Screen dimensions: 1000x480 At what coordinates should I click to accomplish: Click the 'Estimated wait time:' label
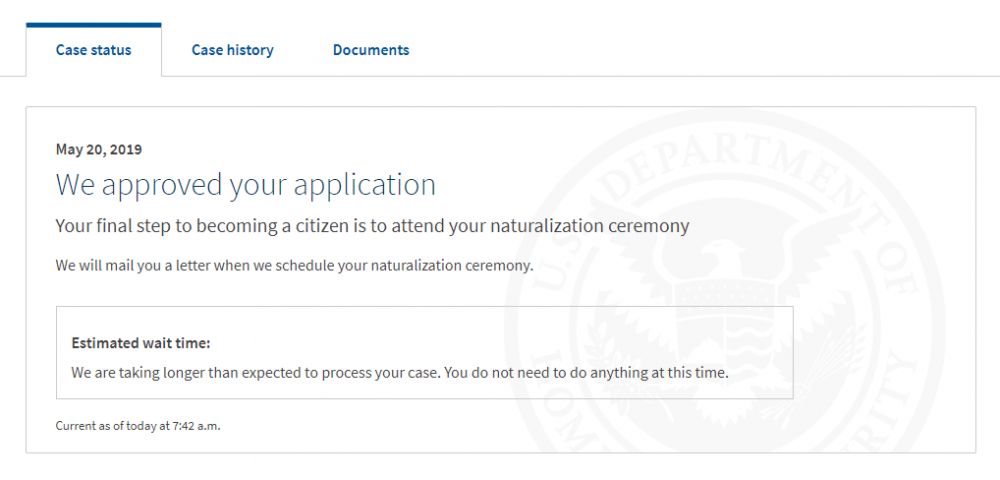click(141, 343)
